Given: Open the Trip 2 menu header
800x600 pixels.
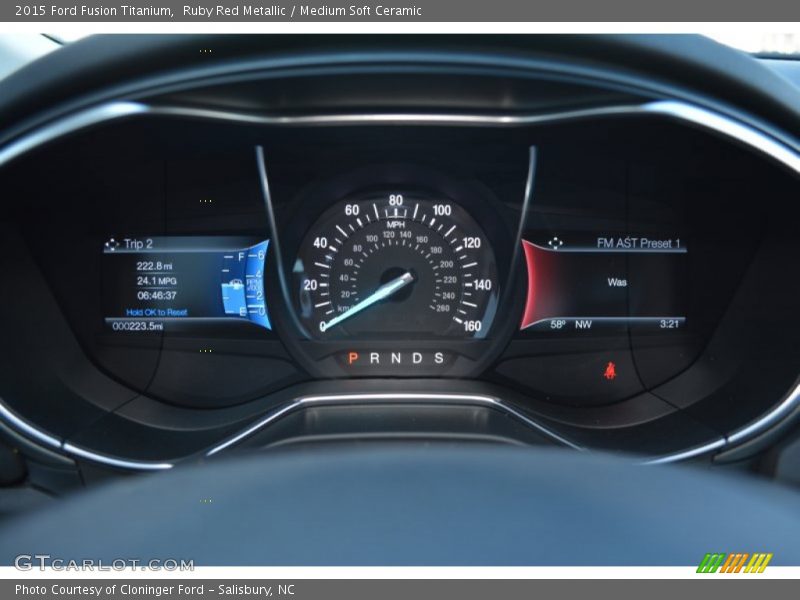Looking at the screenshot, I should (138, 244).
